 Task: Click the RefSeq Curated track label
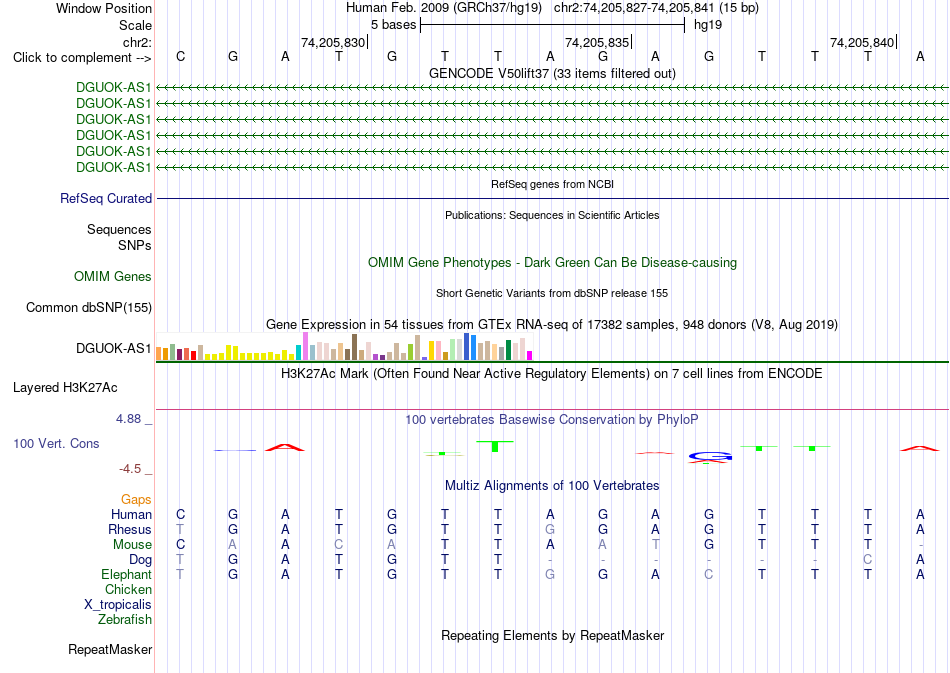106,199
